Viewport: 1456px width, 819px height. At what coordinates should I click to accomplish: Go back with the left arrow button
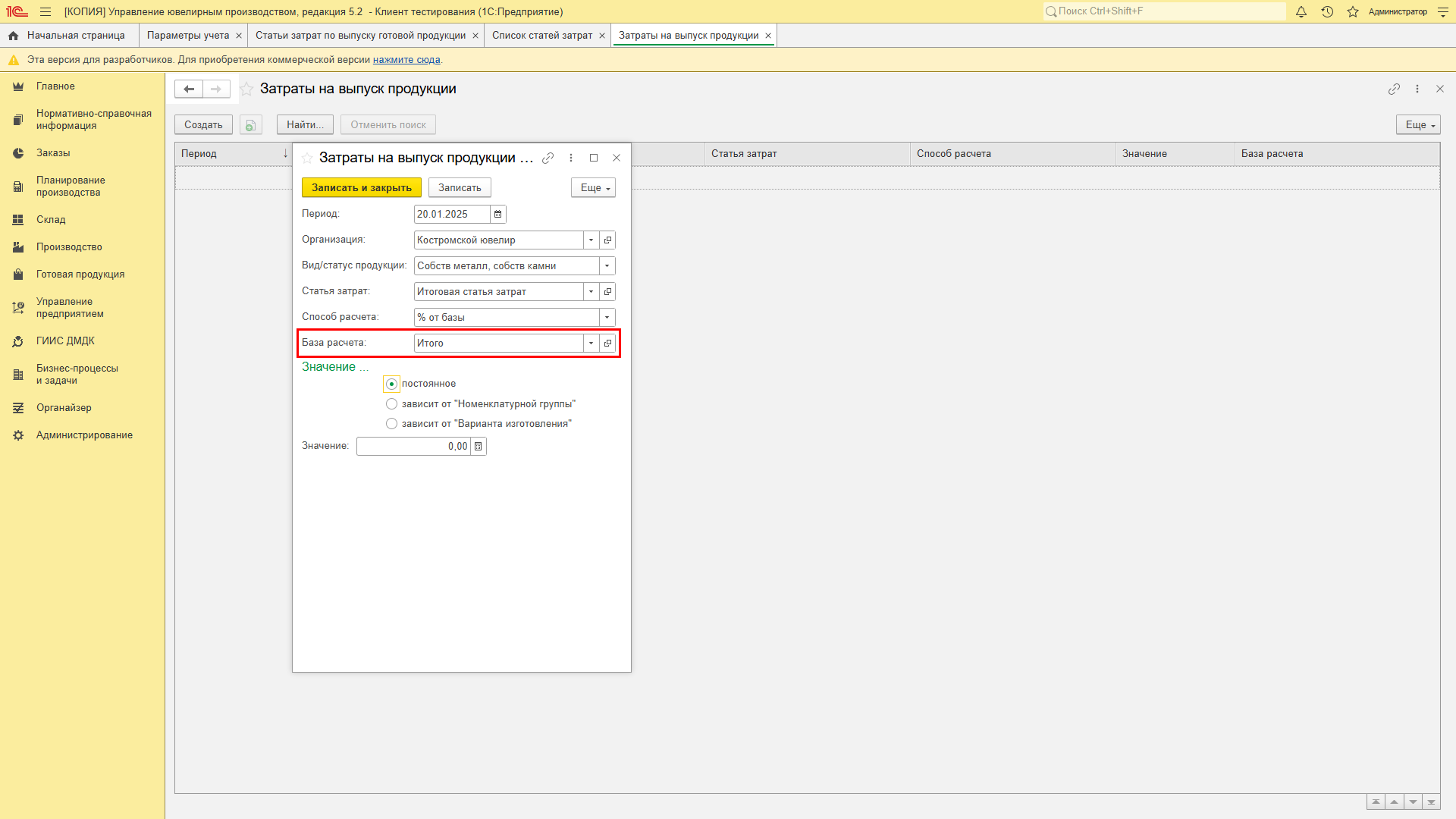point(189,89)
